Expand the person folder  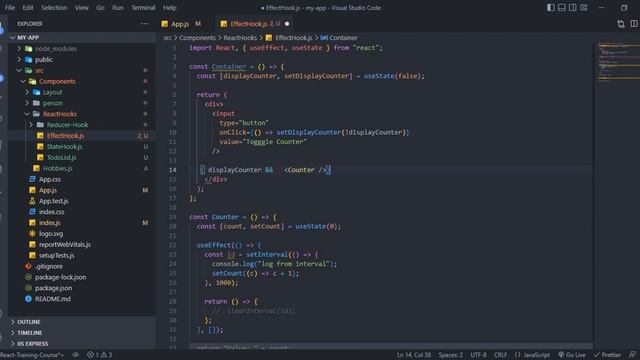point(82,103)
